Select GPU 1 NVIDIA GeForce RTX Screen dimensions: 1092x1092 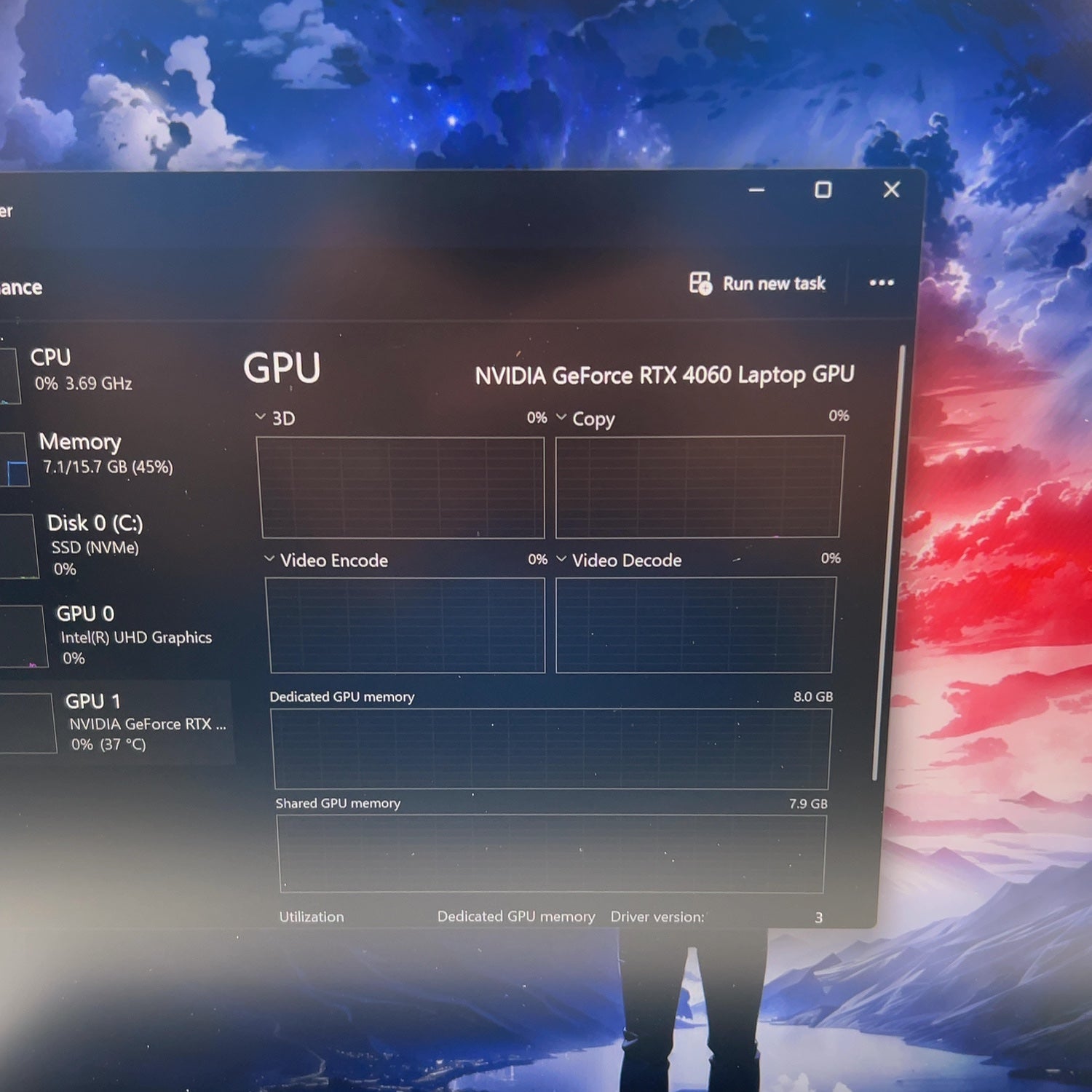click(x=116, y=722)
